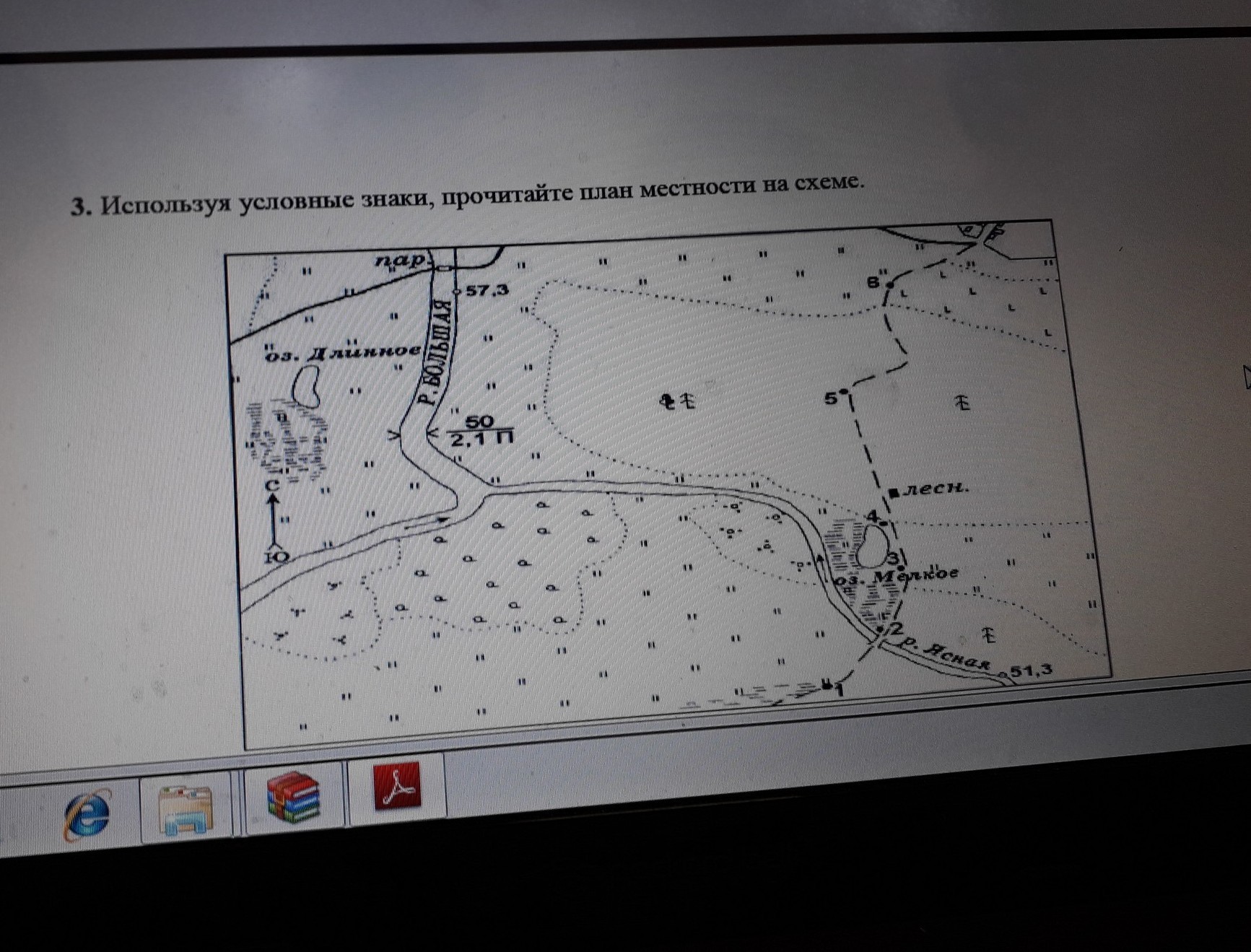1251x952 pixels.
Task: Click the elevation mark 57,3
Action: coord(487,290)
